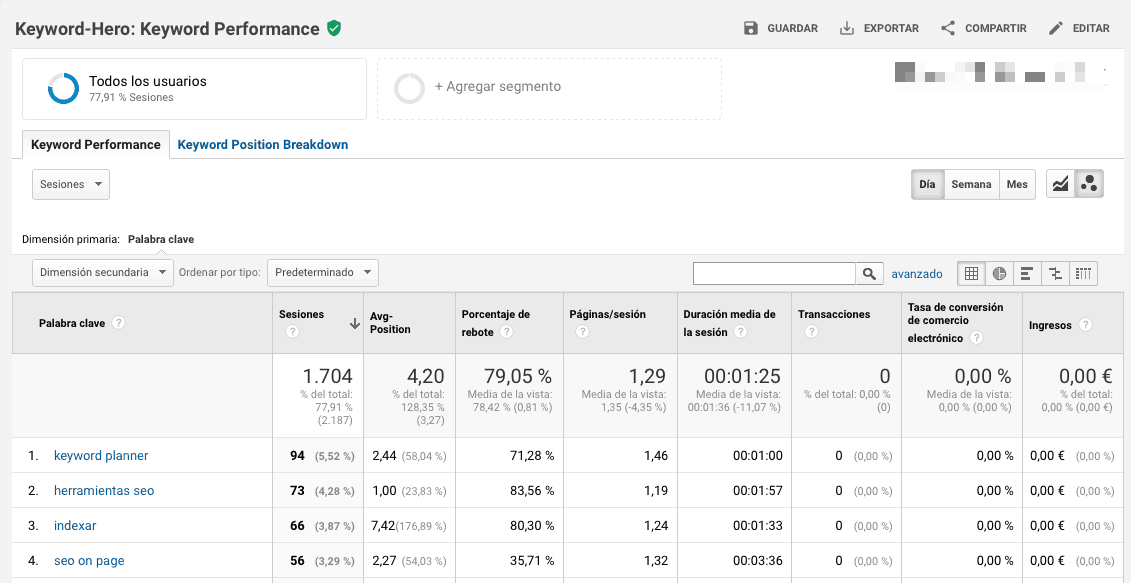This screenshot has width=1131, height=583.
Task: Switch to line chart view icon
Action: (x=1061, y=184)
